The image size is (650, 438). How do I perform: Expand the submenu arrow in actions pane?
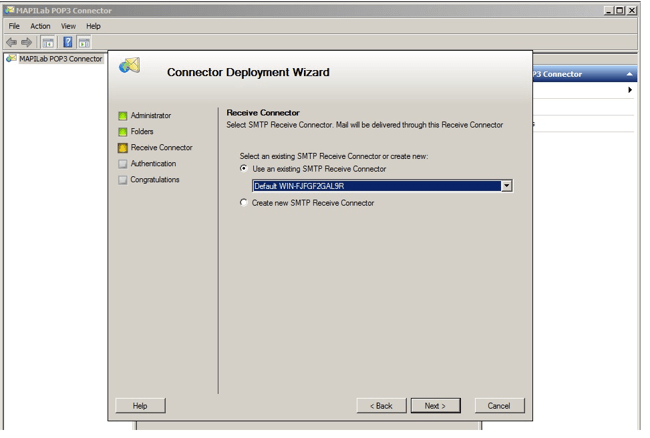coord(630,90)
